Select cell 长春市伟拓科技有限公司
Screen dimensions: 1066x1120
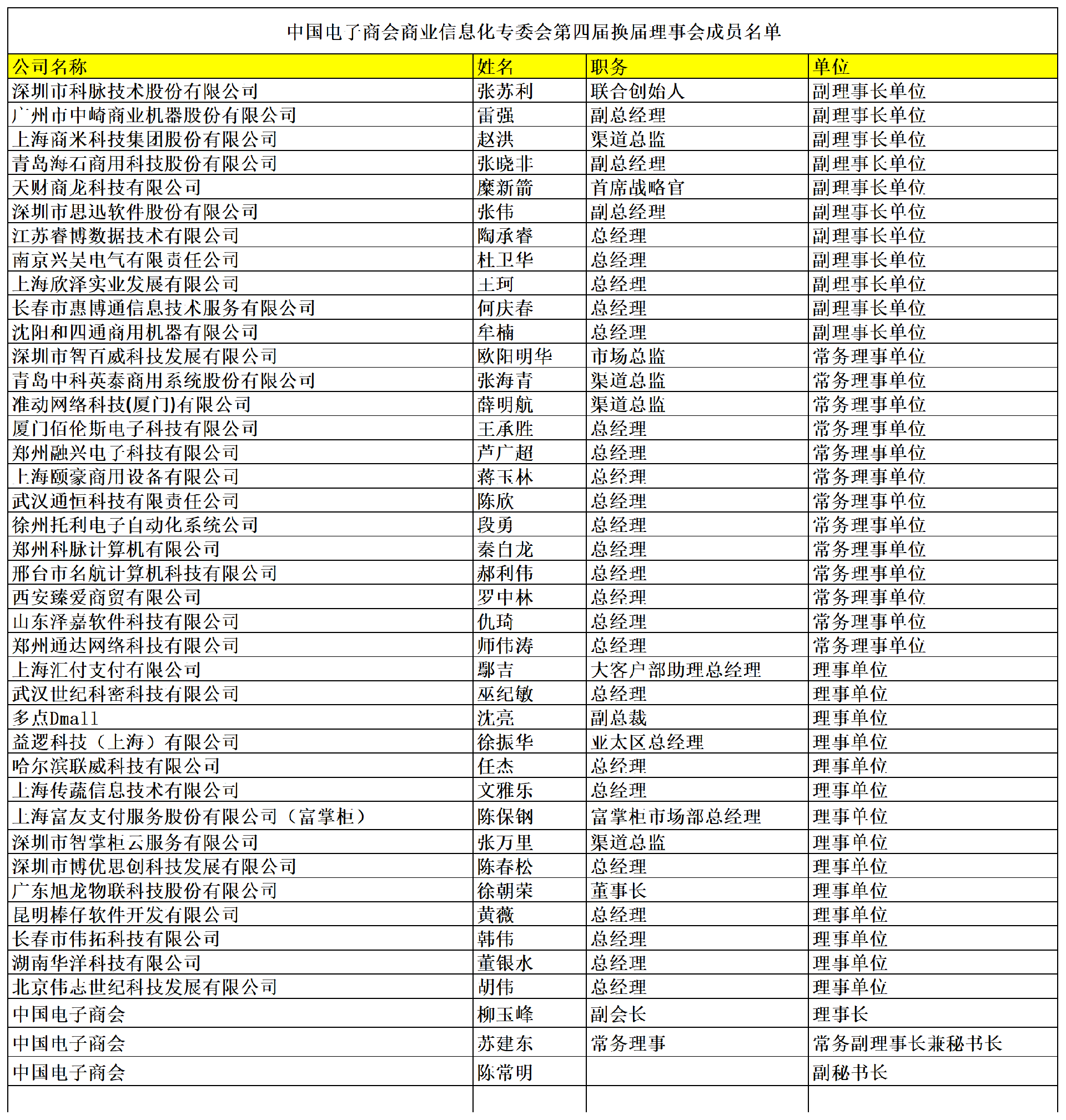[240, 939]
